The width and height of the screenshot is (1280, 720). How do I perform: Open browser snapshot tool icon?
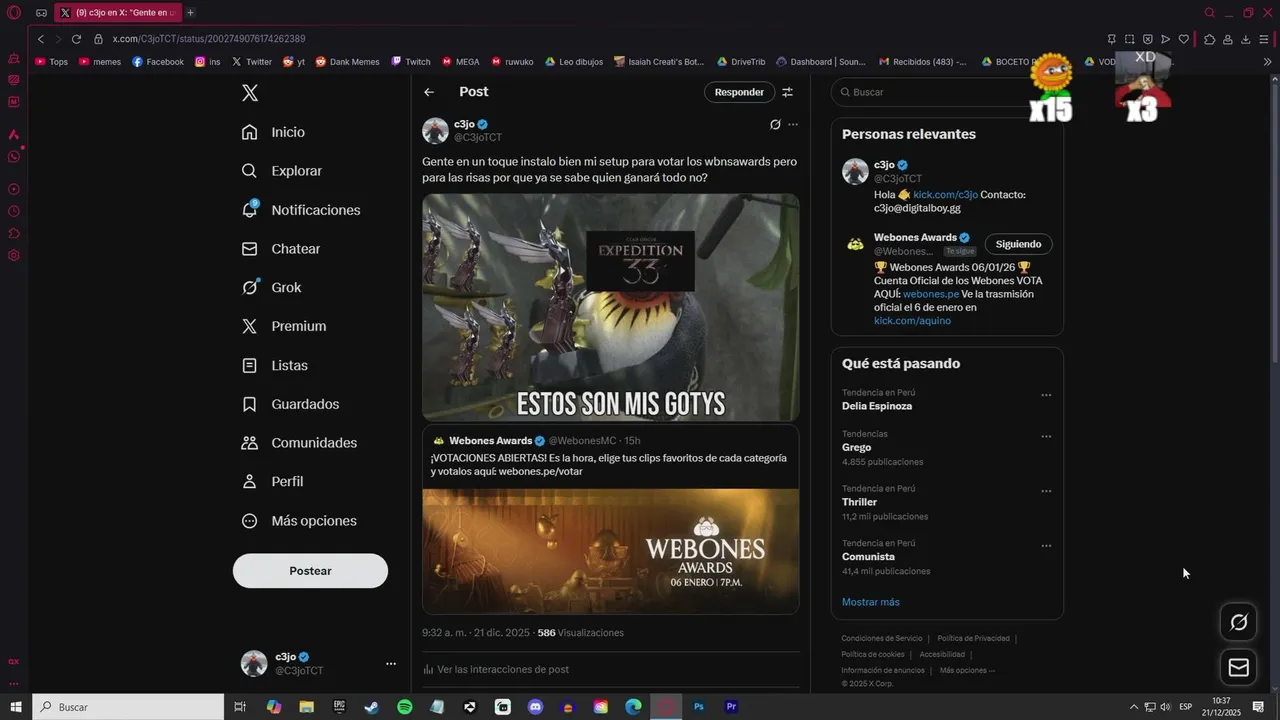[x=1130, y=39]
